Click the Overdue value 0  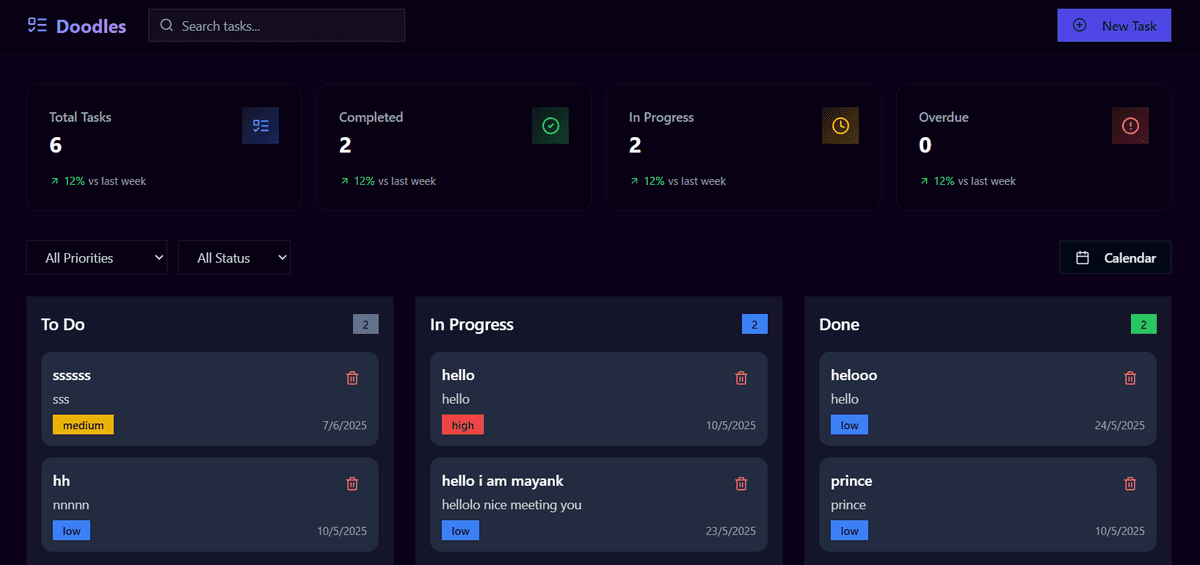926,146
